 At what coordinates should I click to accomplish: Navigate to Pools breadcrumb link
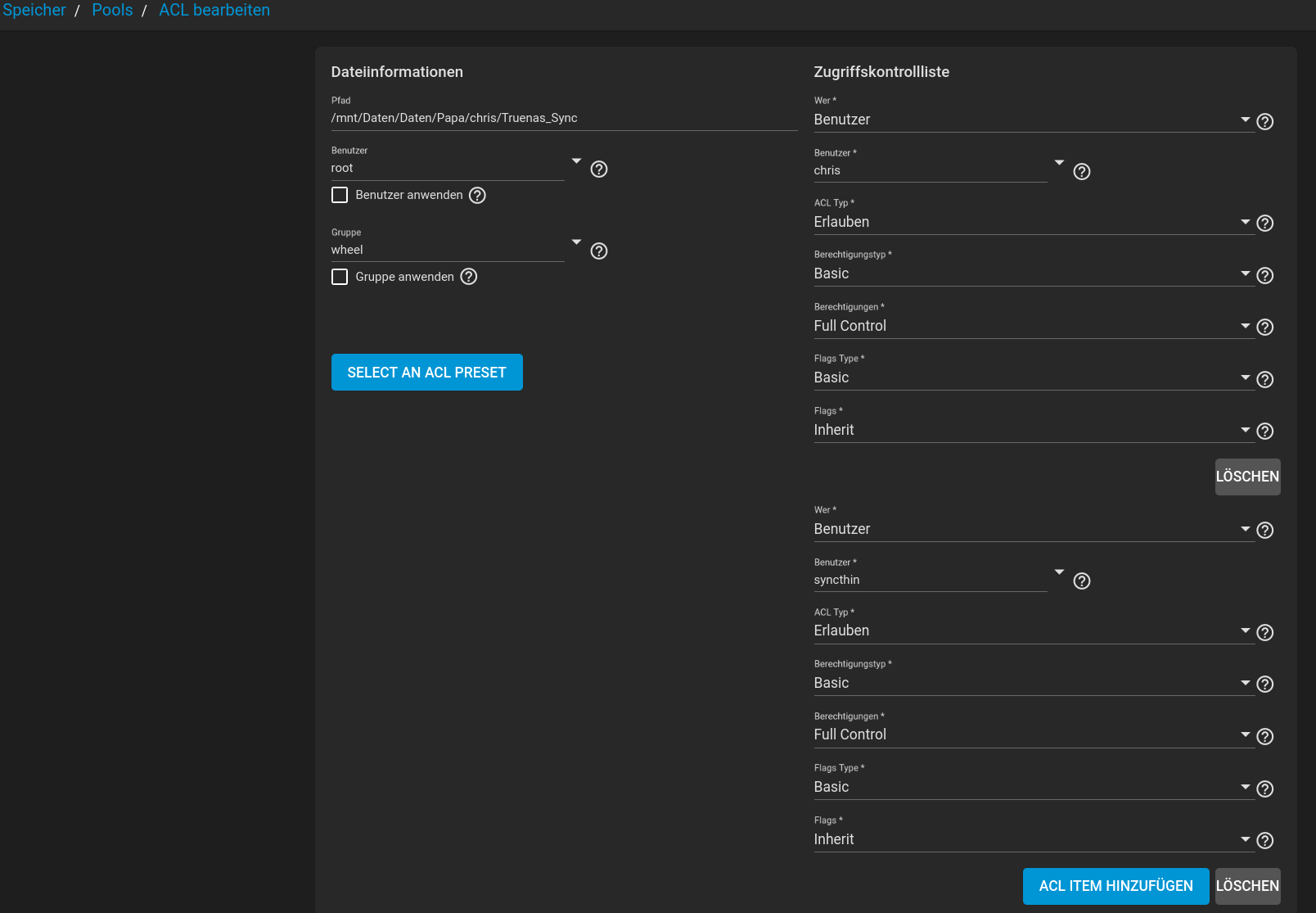(112, 11)
